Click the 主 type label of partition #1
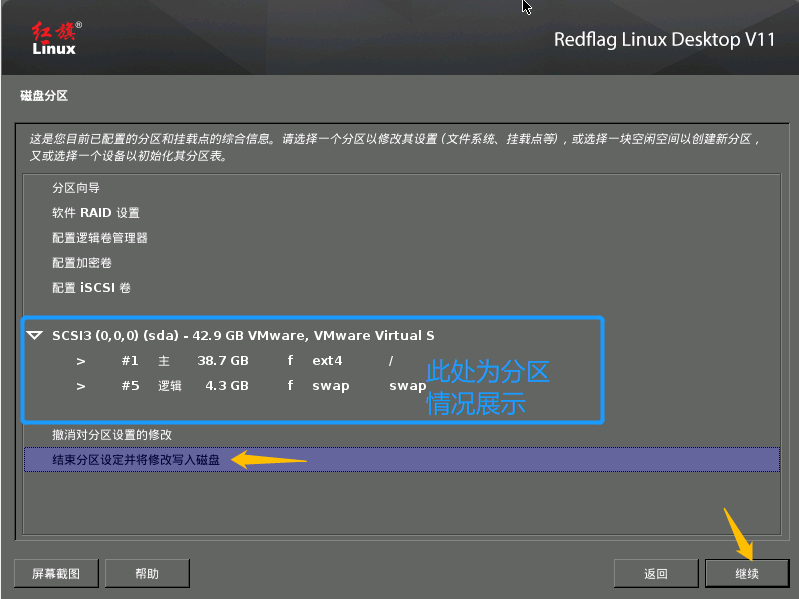Image resolution: width=799 pixels, height=599 pixels. pos(164,361)
